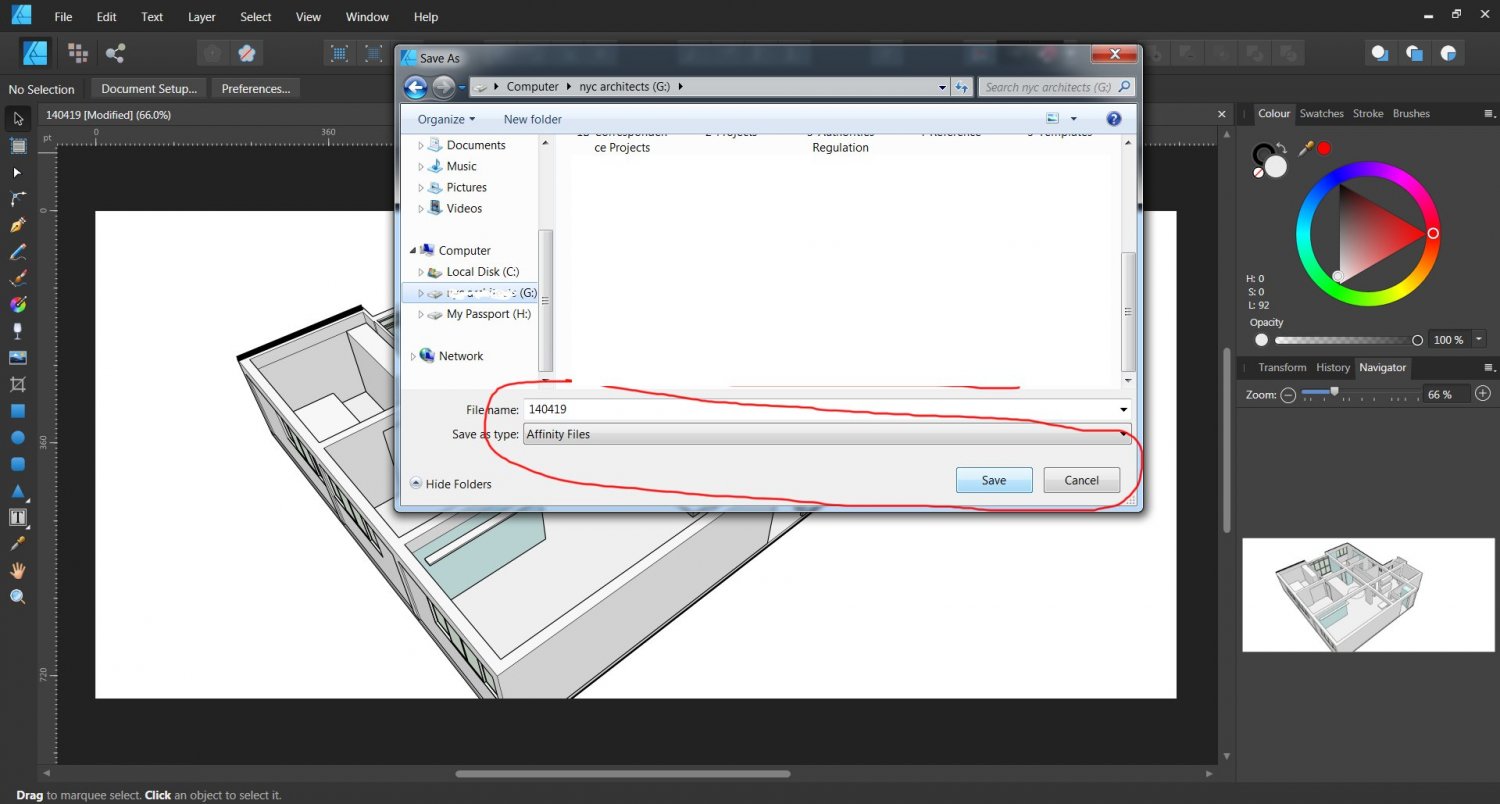Click the Refresh button beside address bar
This screenshot has width=1500, height=804.
[x=962, y=87]
